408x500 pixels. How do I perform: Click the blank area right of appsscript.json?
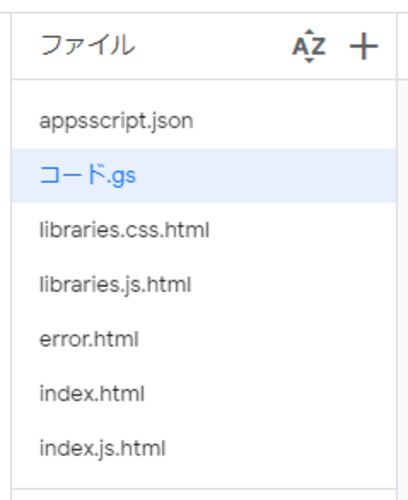pos(295,121)
